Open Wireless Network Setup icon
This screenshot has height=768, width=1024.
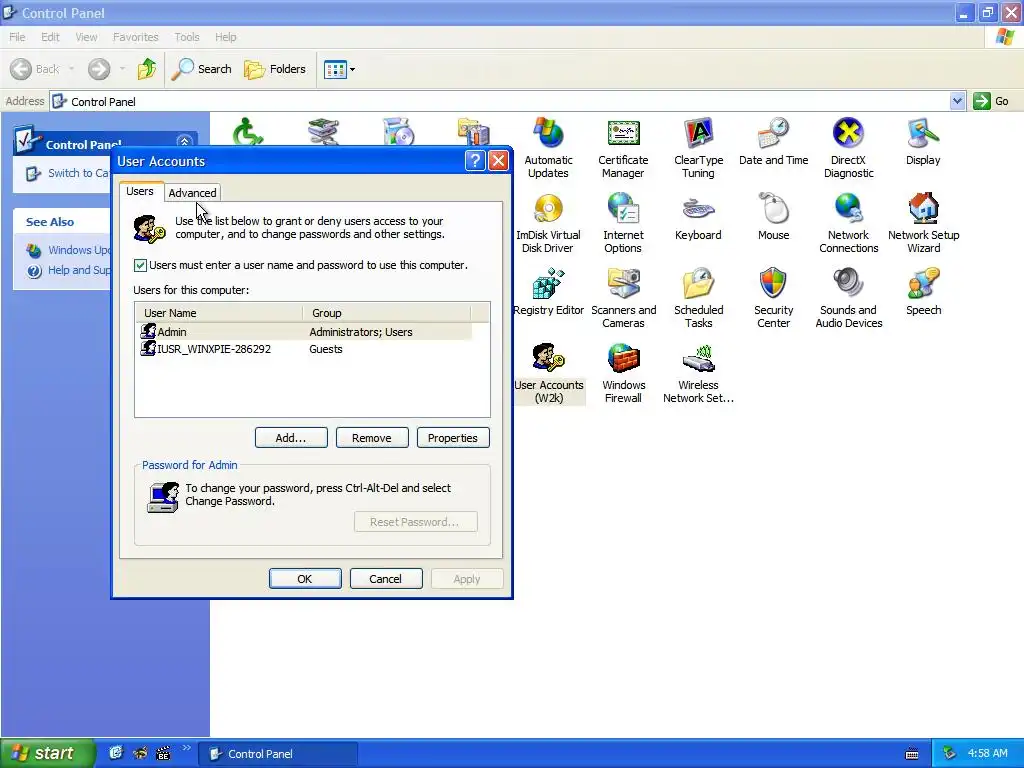pos(698,374)
